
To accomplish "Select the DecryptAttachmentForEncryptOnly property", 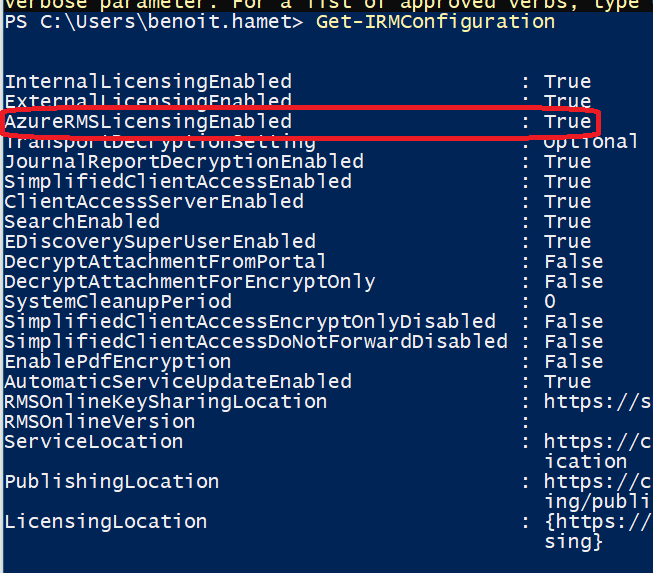I will [x=190, y=282].
